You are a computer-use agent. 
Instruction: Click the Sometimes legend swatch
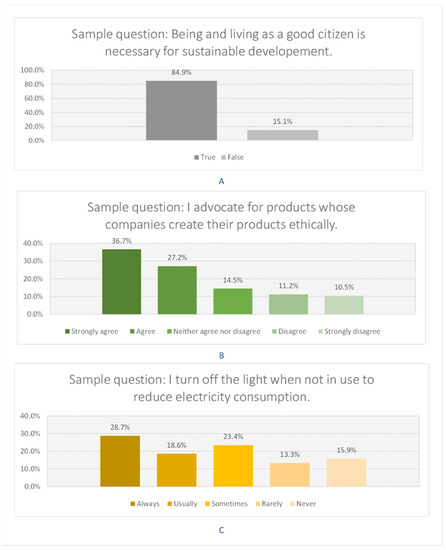pyautogui.click(x=208, y=504)
